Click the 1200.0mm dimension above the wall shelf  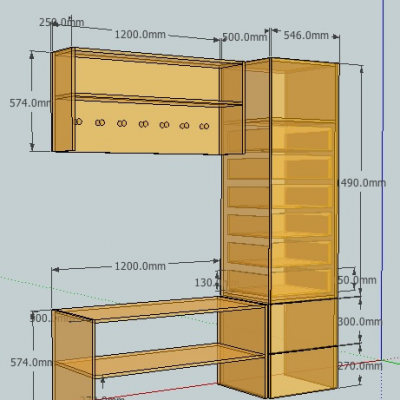pos(140,34)
